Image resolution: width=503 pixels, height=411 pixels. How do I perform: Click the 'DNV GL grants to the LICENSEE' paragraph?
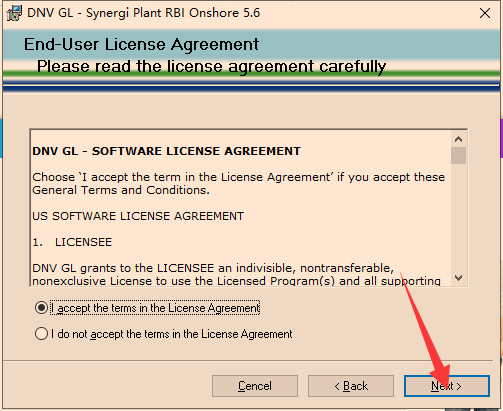click(x=237, y=274)
